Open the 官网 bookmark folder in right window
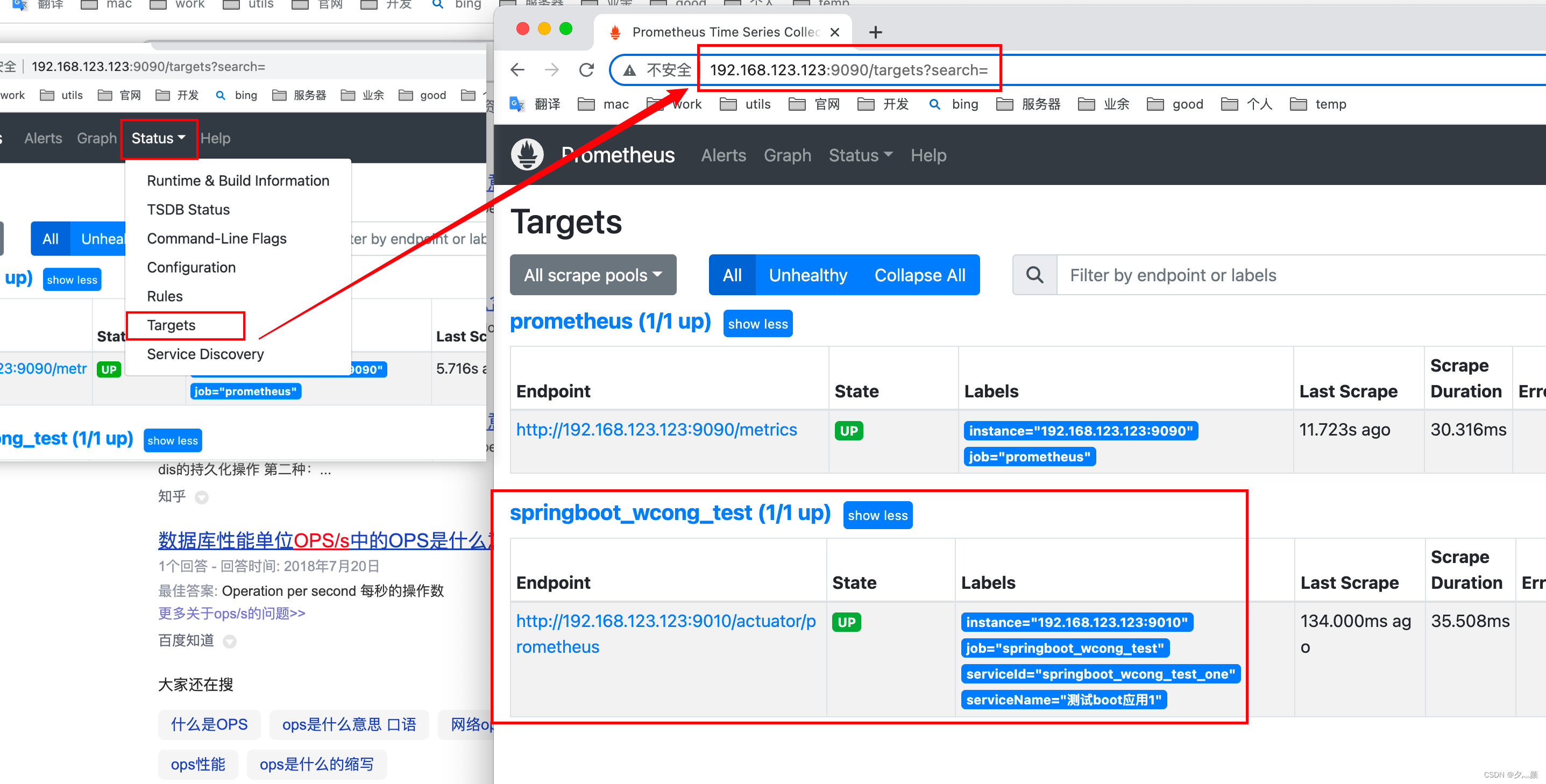 tap(814, 104)
